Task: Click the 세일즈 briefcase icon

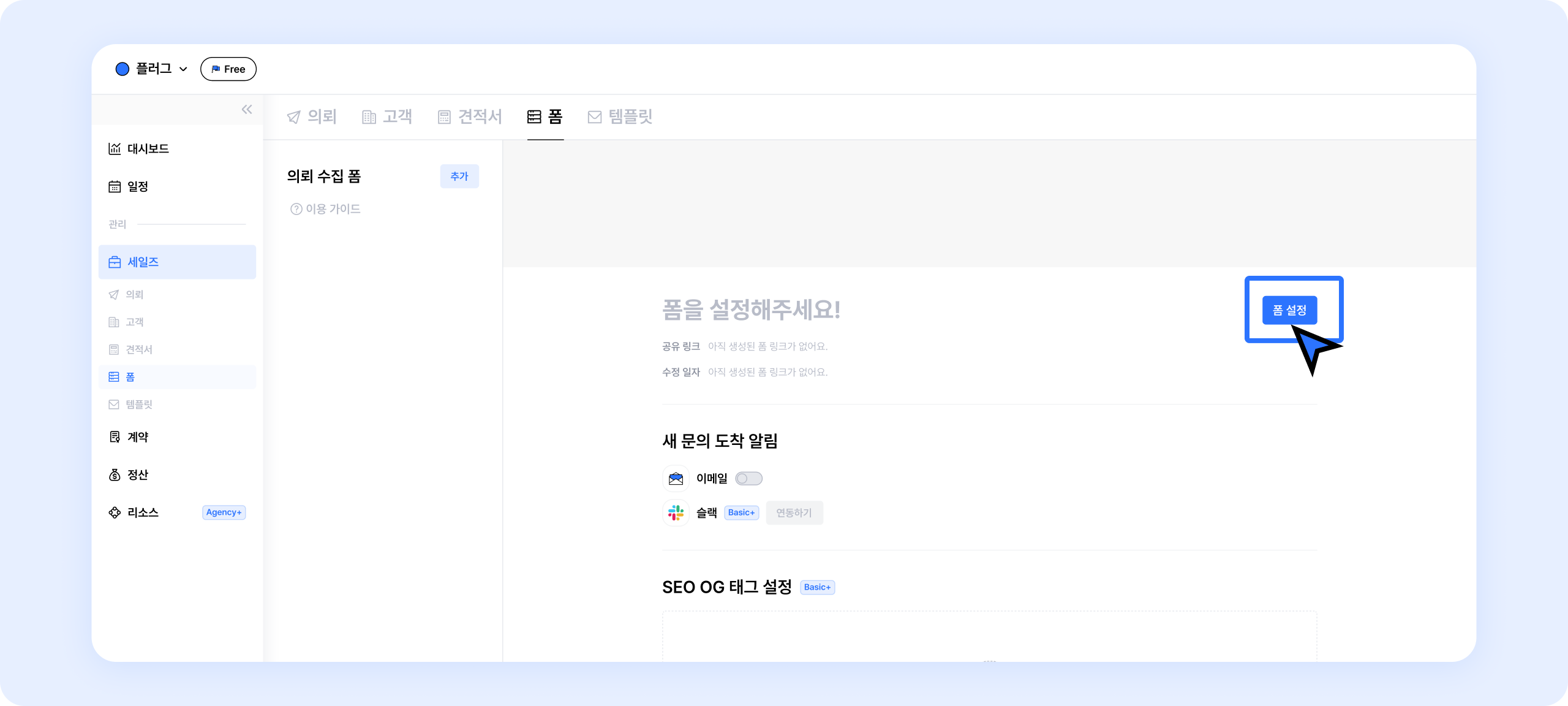Action: point(115,262)
